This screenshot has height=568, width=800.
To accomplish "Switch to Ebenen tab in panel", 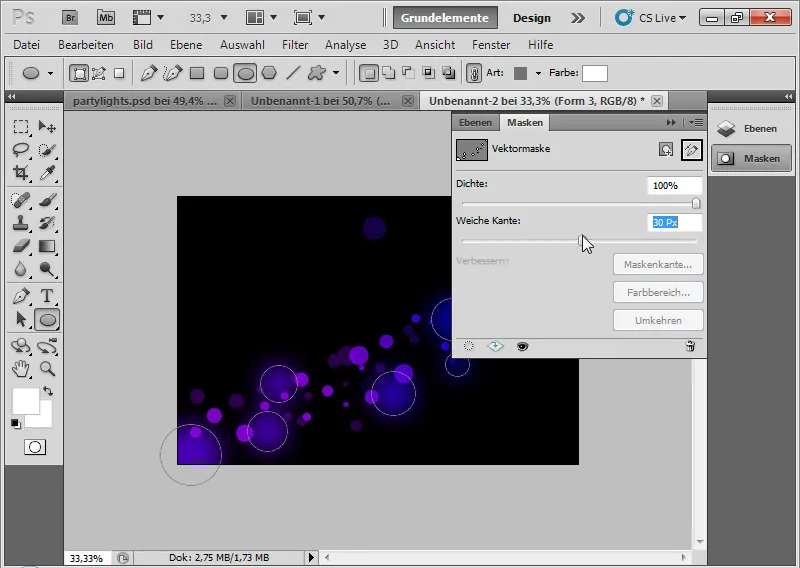I will click(x=475, y=122).
